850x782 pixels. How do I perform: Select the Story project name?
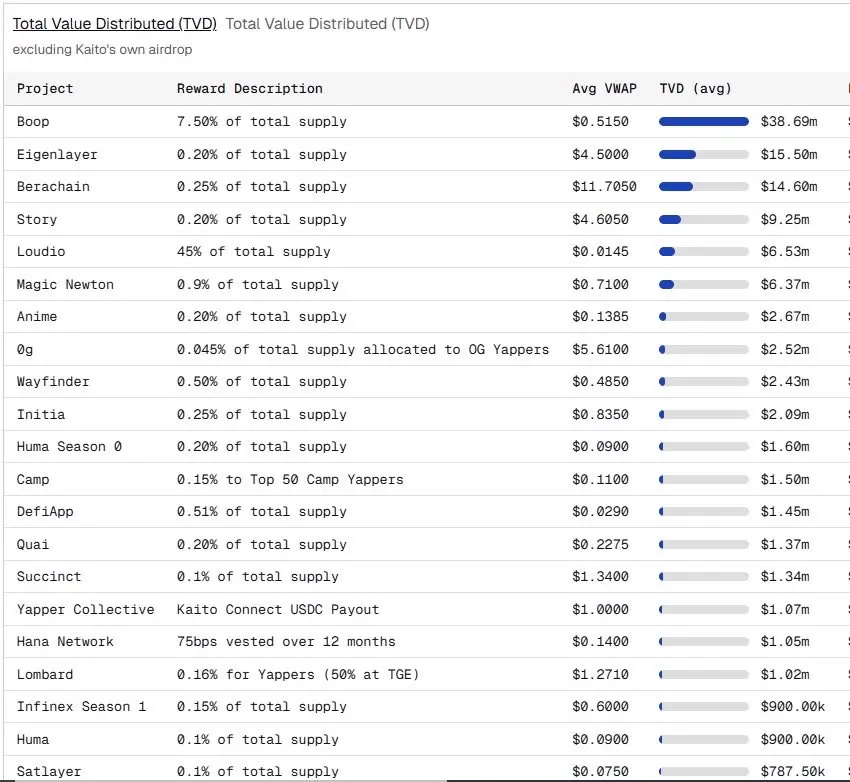tap(37, 220)
